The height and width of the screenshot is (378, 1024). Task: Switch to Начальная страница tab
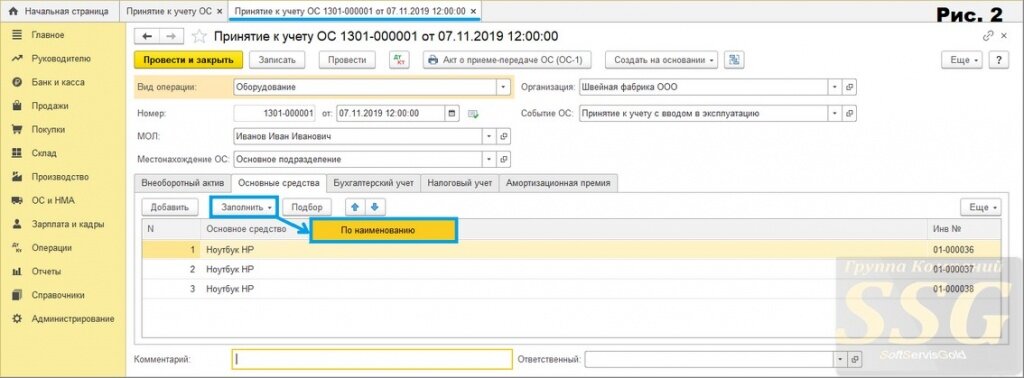59,11
